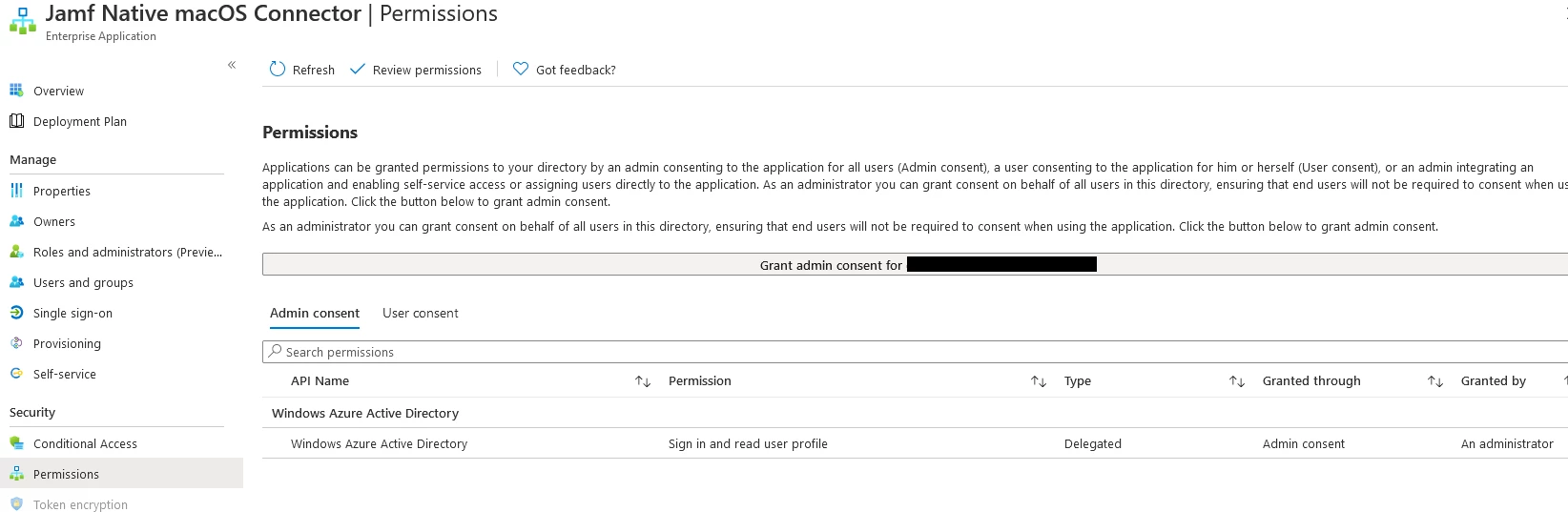The height and width of the screenshot is (512, 1568).
Task: Click the Deployment Plan book icon
Action: (x=16, y=121)
